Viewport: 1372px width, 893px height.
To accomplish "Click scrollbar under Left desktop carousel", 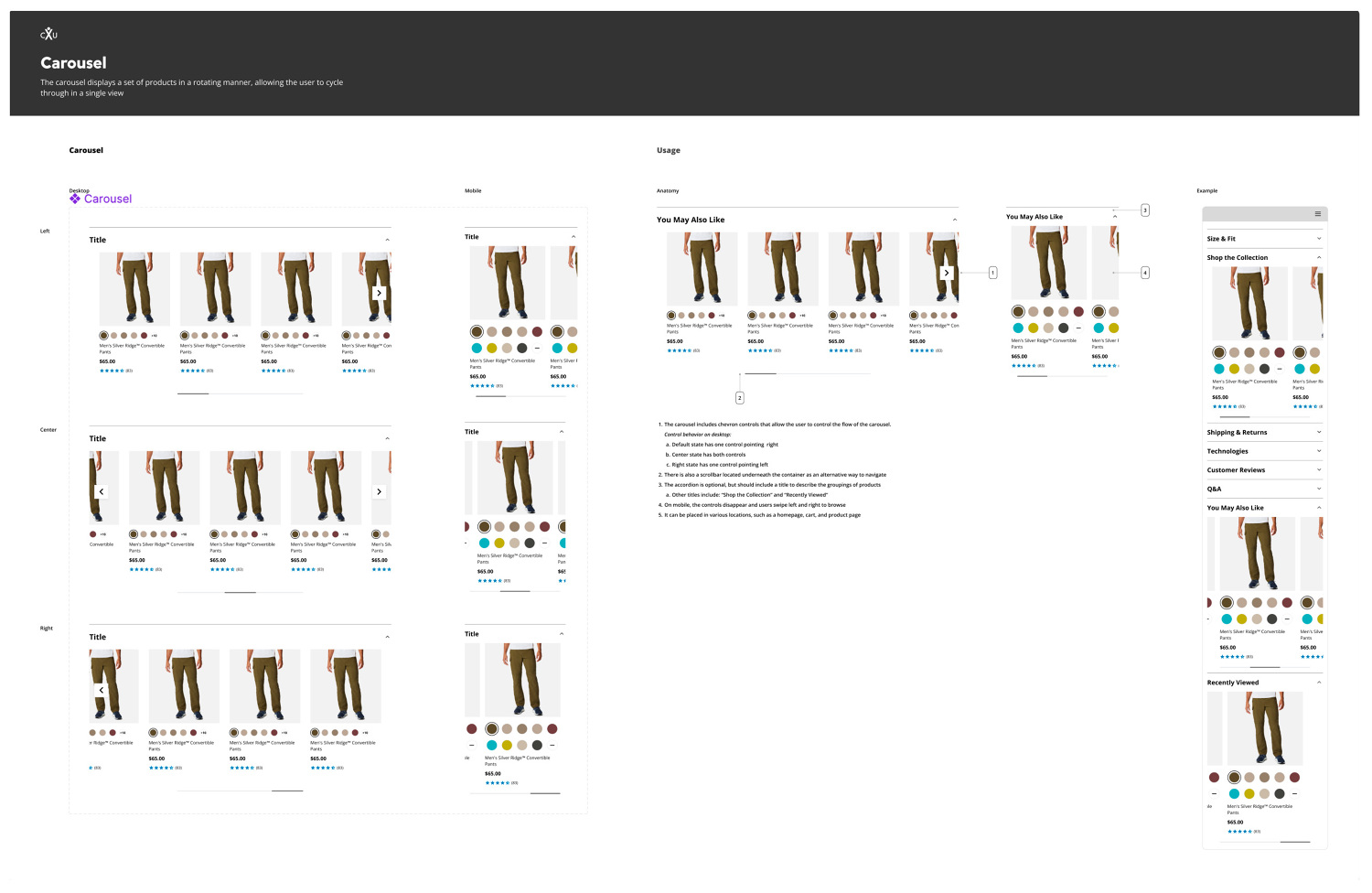I will pos(193,393).
